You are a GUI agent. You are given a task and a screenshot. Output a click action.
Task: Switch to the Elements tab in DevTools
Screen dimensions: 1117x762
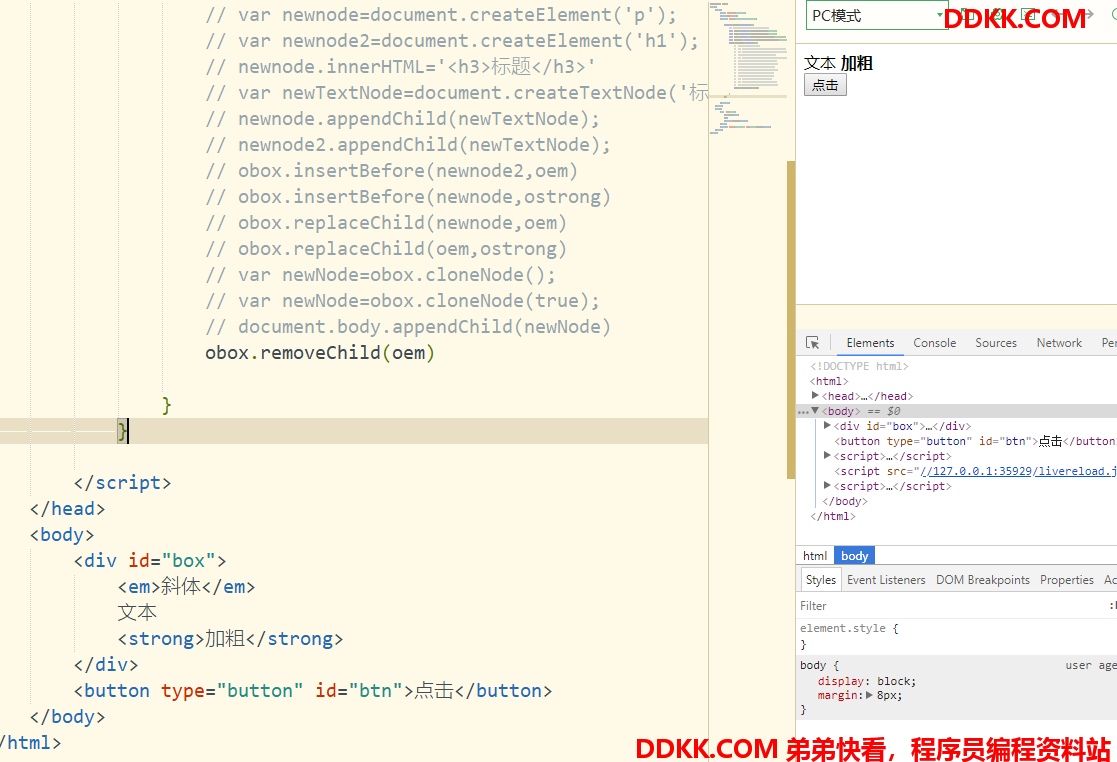click(x=870, y=343)
